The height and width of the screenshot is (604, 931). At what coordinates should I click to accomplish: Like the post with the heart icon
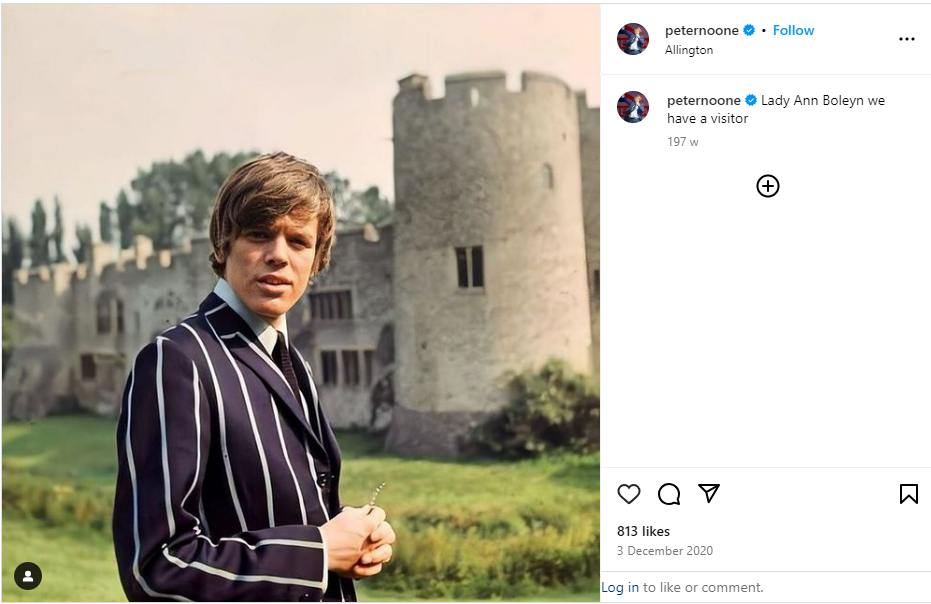pyautogui.click(x=629, y=494)
